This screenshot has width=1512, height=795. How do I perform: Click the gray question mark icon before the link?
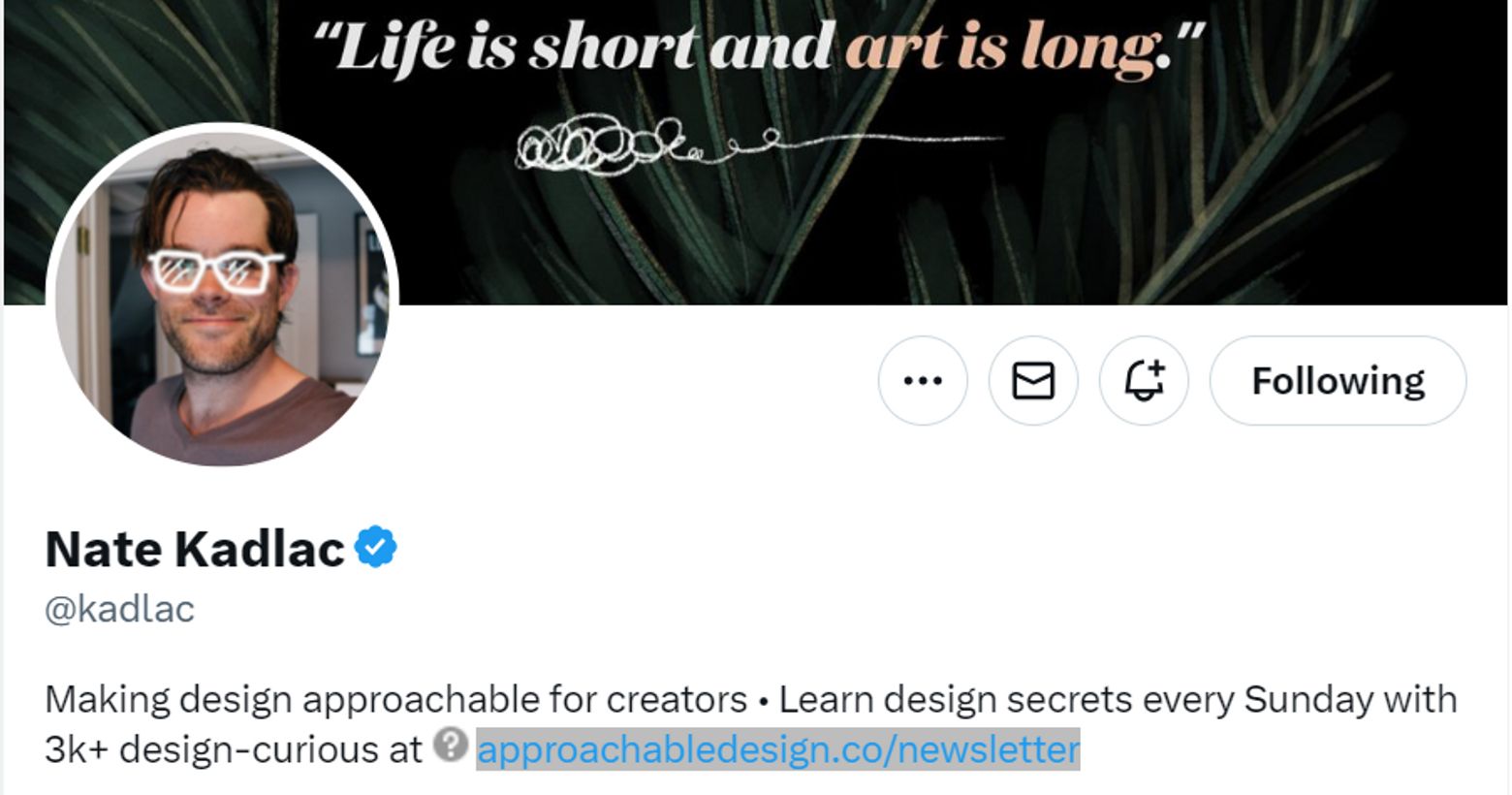(451, 746)
